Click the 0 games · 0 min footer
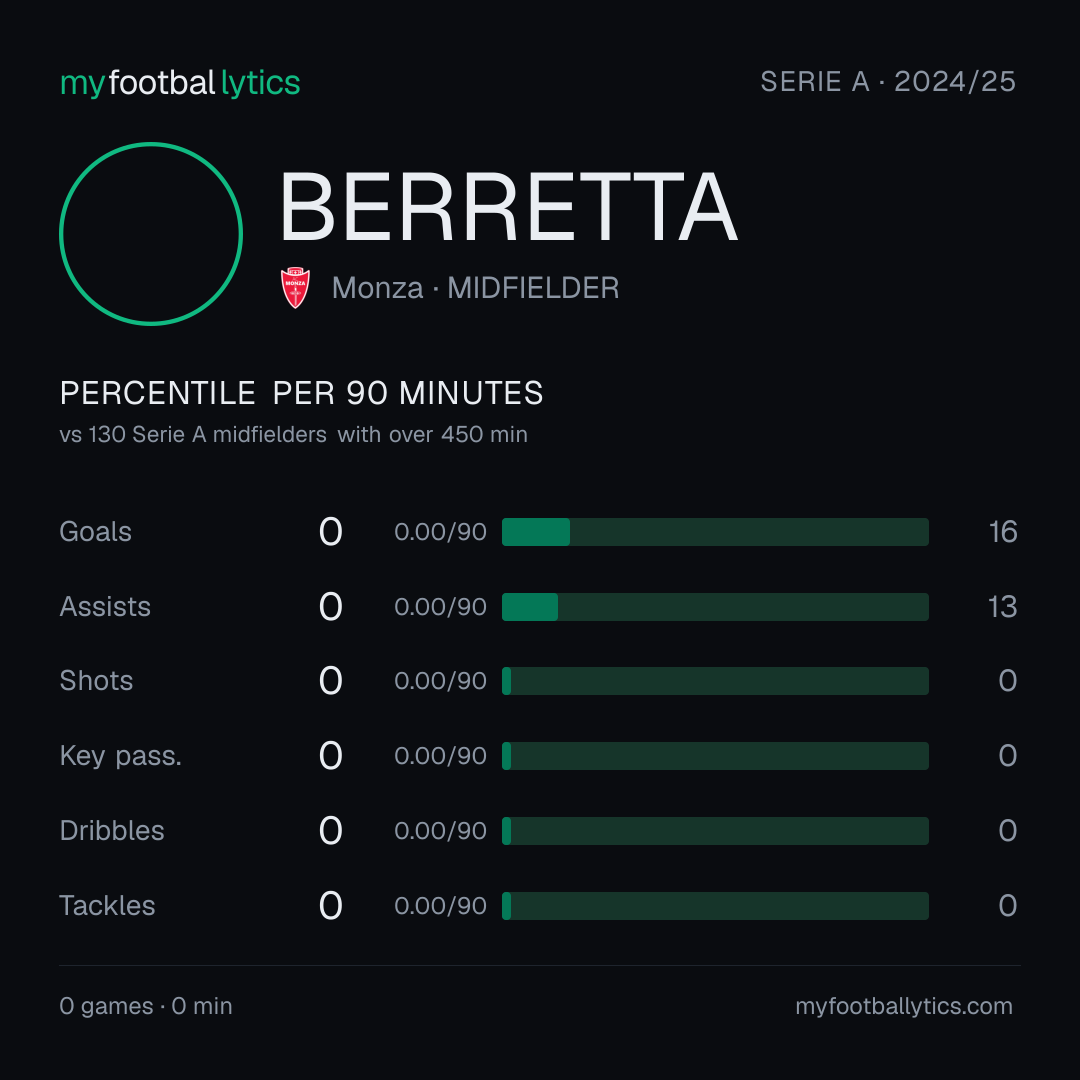1080x1080 pixels. 146,1006
